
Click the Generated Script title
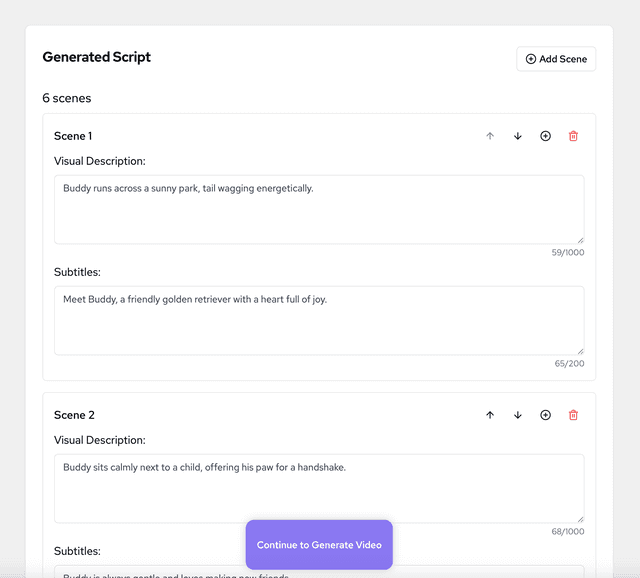click(x=97, y=57)
